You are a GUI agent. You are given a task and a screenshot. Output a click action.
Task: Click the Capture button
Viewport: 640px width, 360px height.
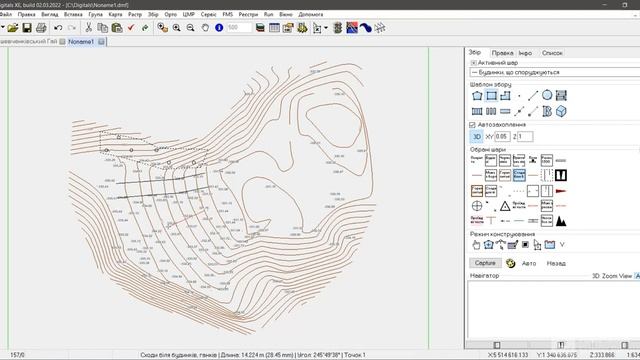(x=485, y=263)
